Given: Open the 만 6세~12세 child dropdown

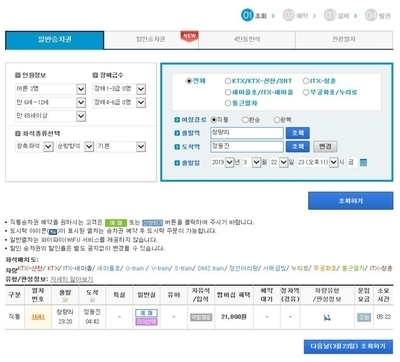Looking at the screenshot, I should point(50,102).
